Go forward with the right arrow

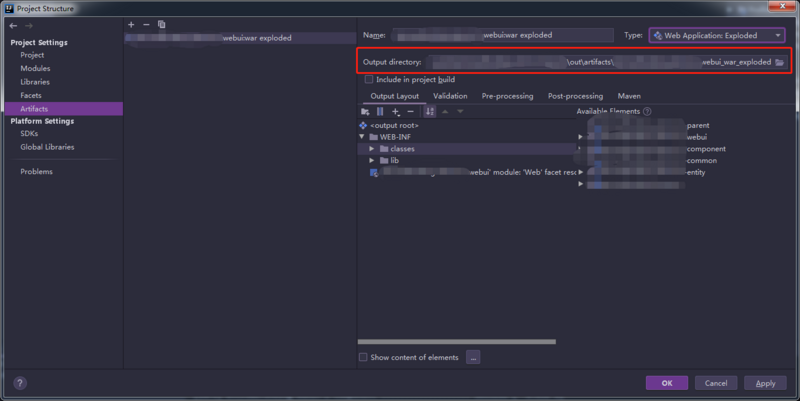click(x=29, y=26)
